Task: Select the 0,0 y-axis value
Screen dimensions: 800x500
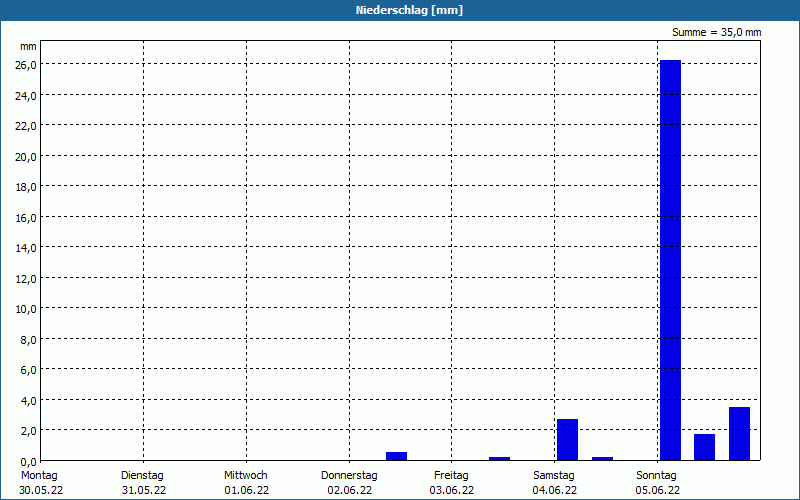Action: (30, 462)
